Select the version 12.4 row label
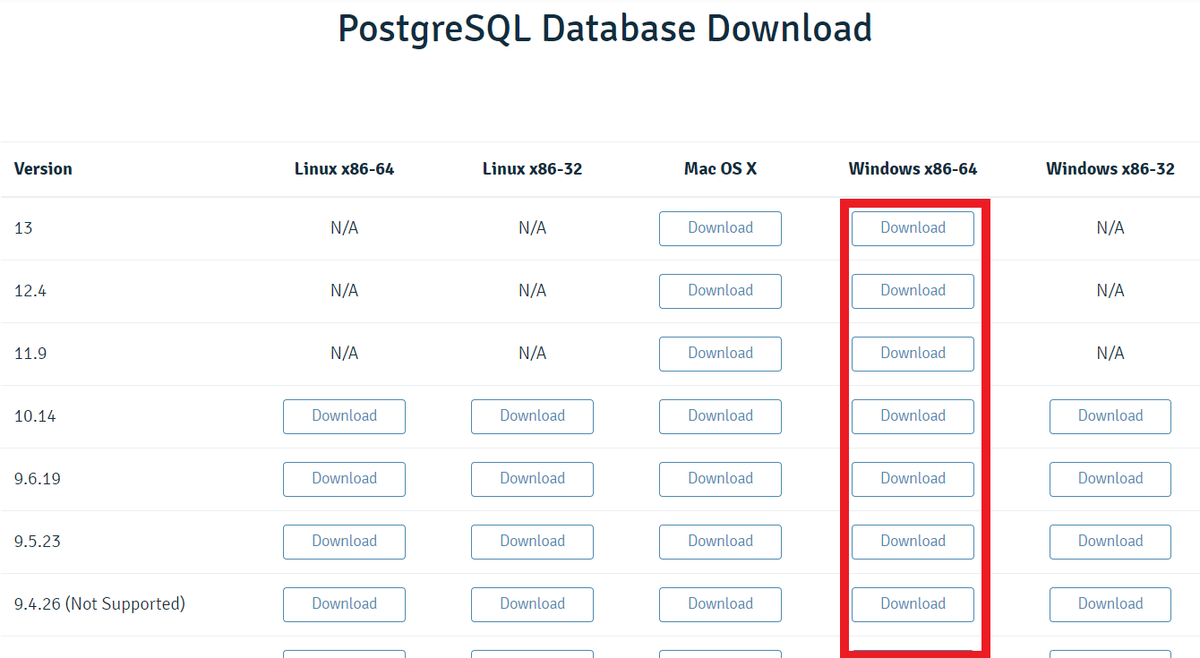Screen dimensions: 1200x658 (30, 291)
